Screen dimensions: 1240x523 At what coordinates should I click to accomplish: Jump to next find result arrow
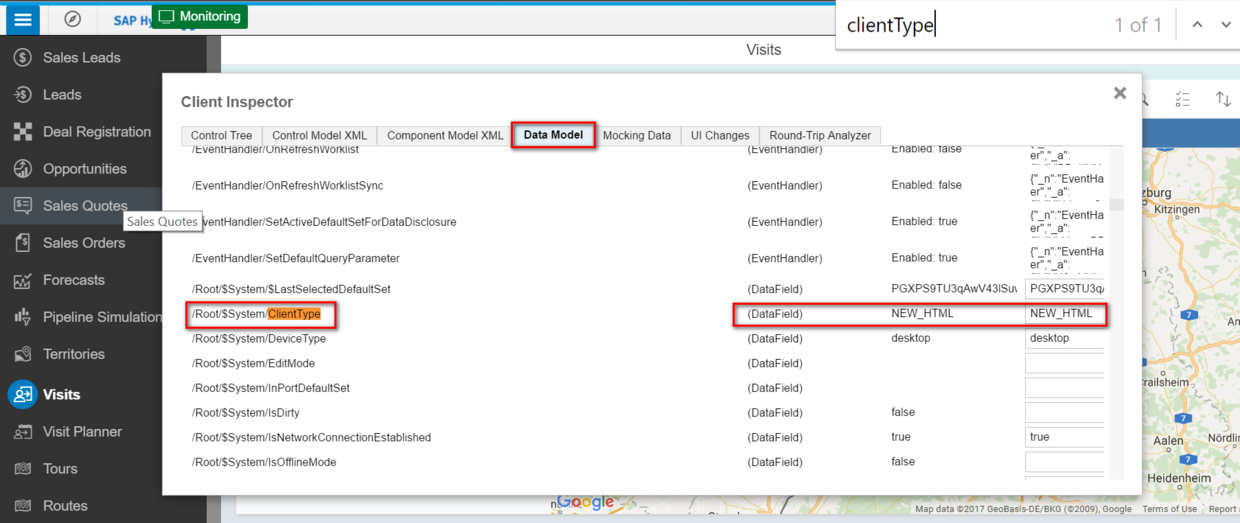[1226, 25]
